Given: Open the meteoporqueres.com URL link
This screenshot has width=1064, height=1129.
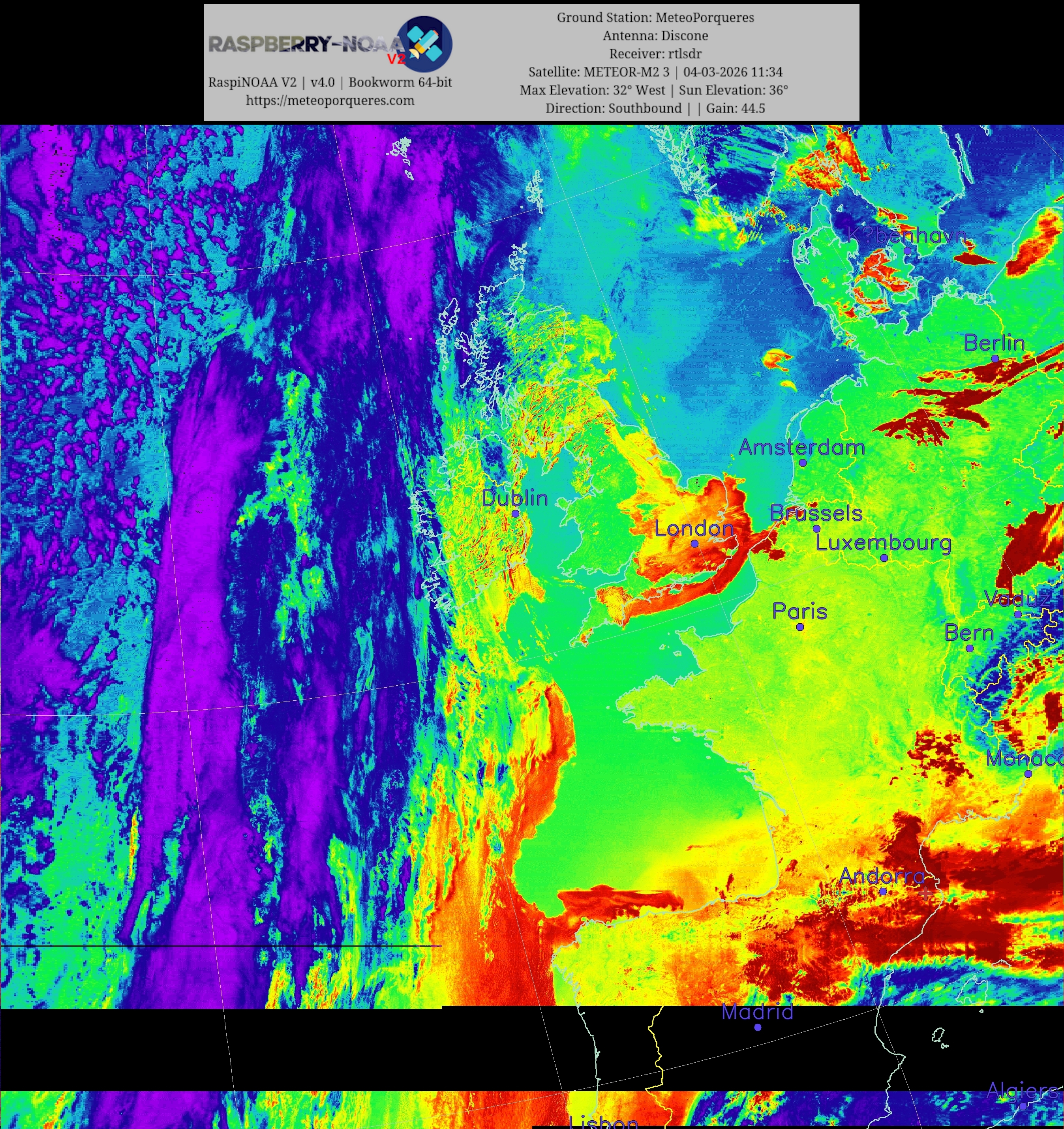Looking at the screenshot, I should click(330, 101).
